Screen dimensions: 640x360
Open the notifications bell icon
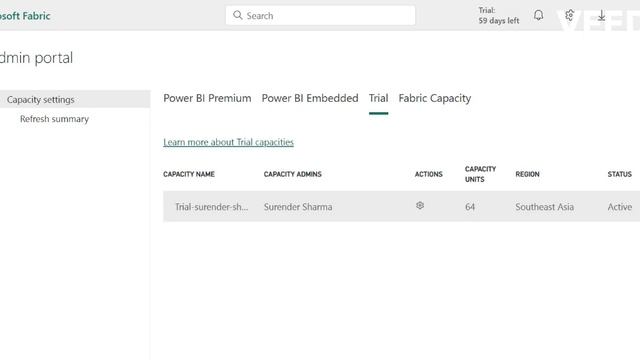(538, 16)
